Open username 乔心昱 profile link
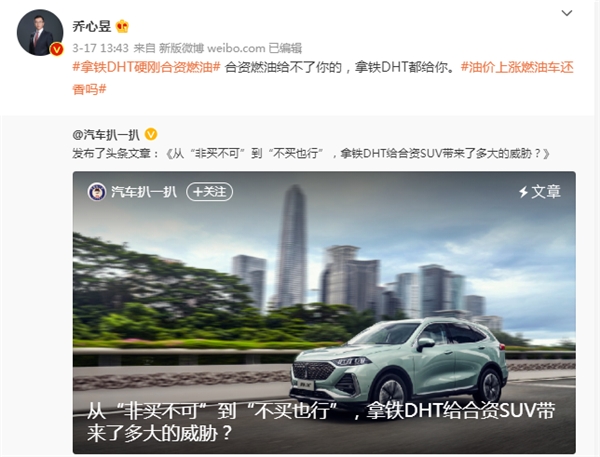The width and height of the screenshot is (600, 457). tap(92, 26)
